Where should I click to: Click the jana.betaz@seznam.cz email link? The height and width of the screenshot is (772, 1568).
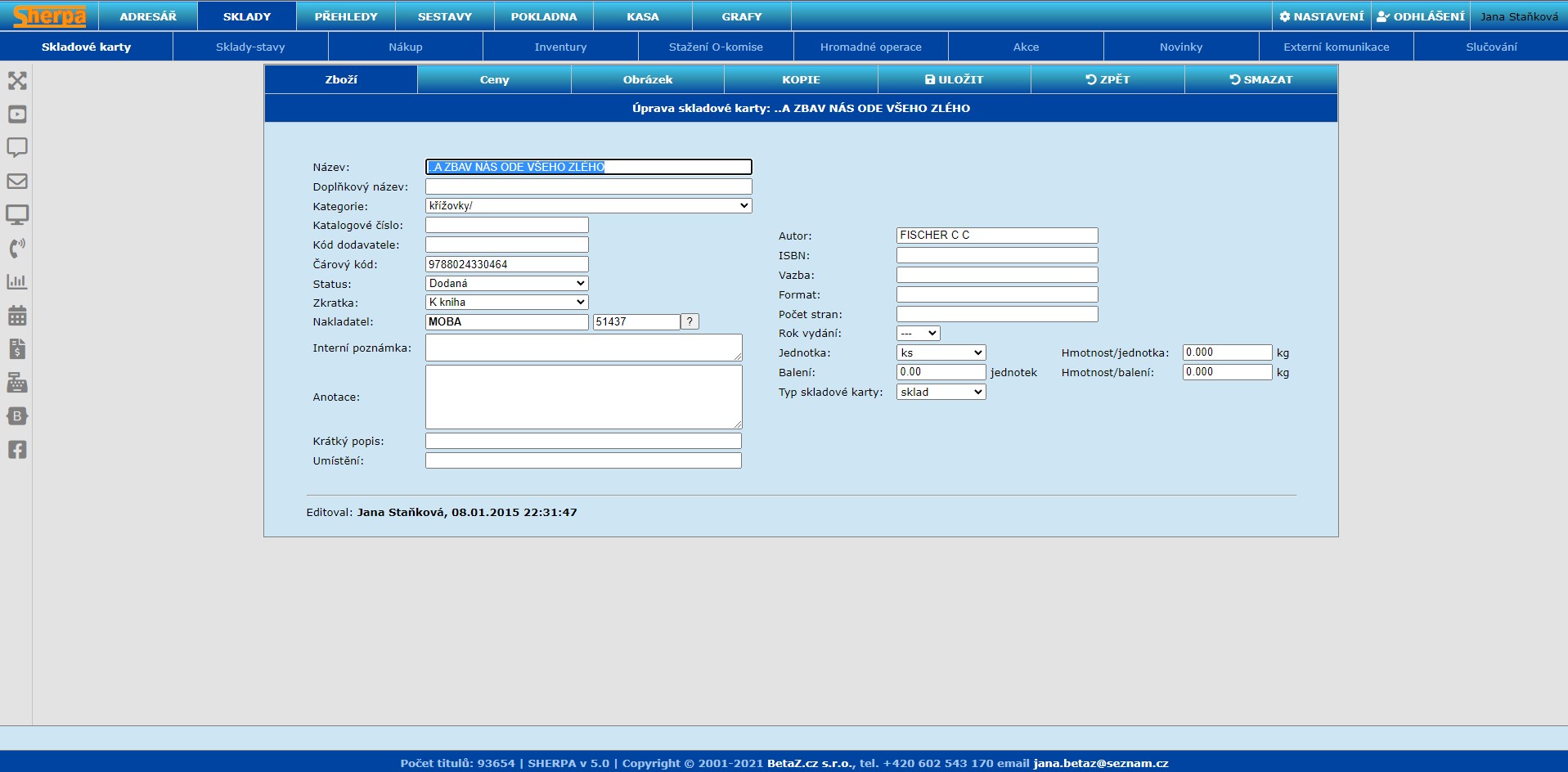(x=1101, y=763)
